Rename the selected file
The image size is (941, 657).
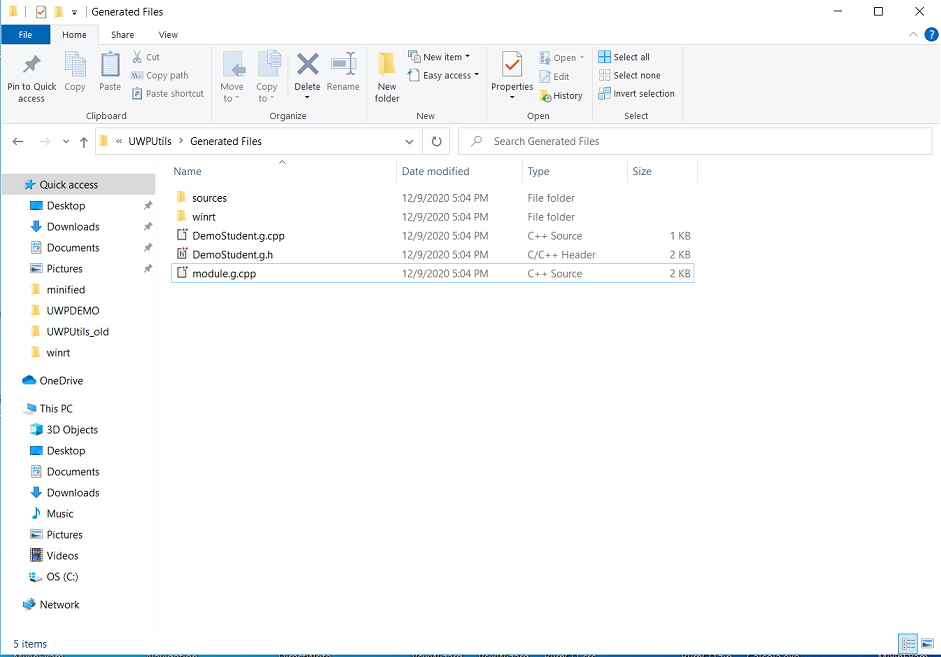[x=343, y=72]
